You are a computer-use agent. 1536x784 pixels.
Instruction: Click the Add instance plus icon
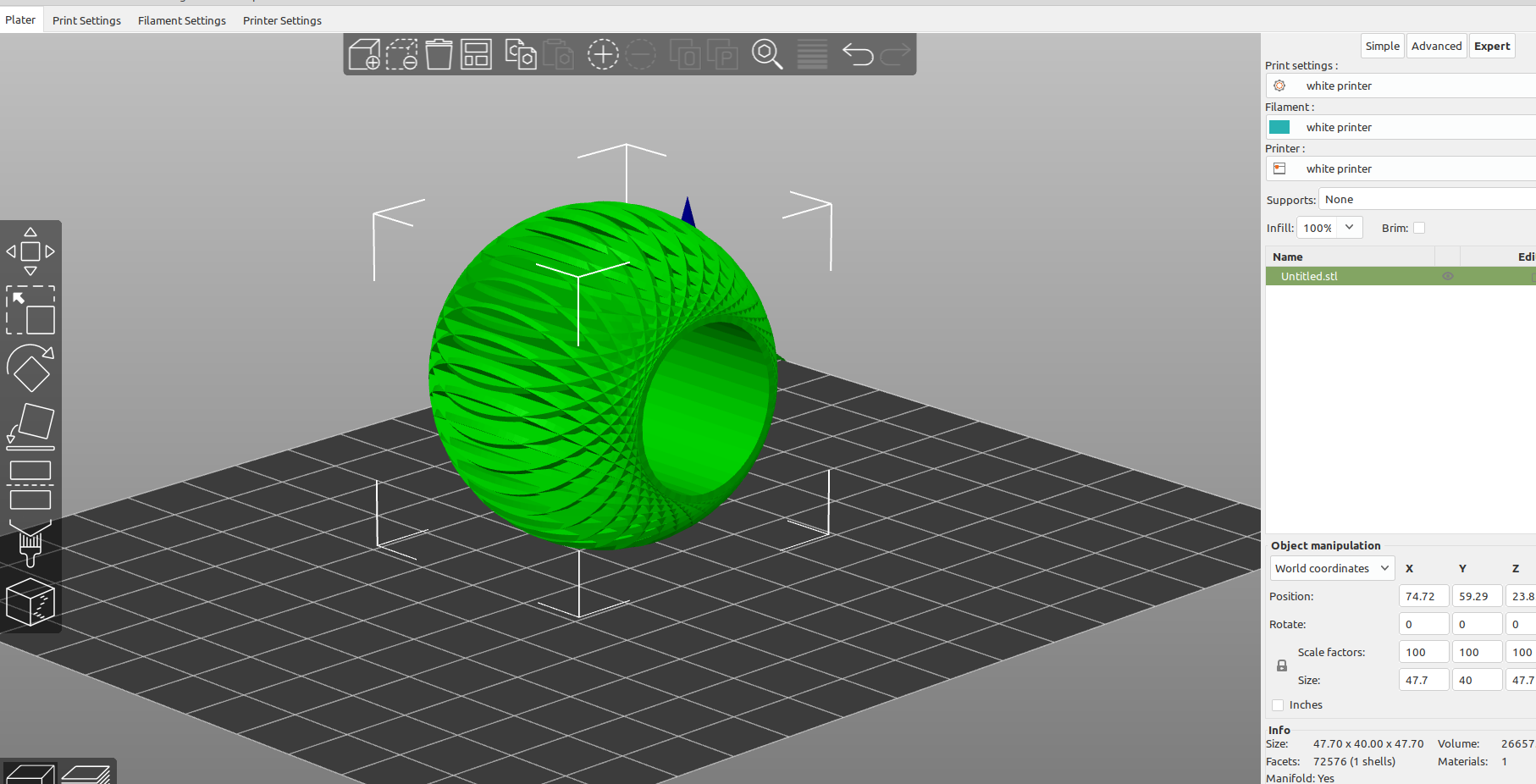603,54
